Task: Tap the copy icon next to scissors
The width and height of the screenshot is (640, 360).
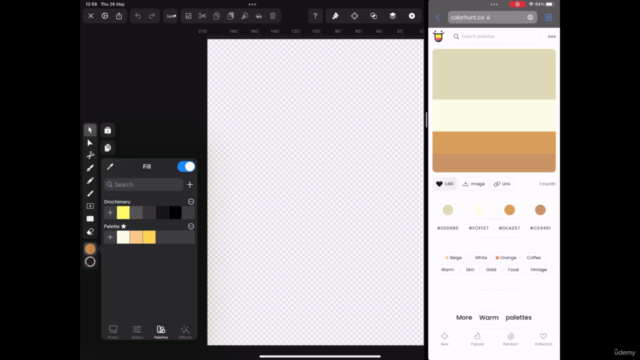Action: pos(217,16)
